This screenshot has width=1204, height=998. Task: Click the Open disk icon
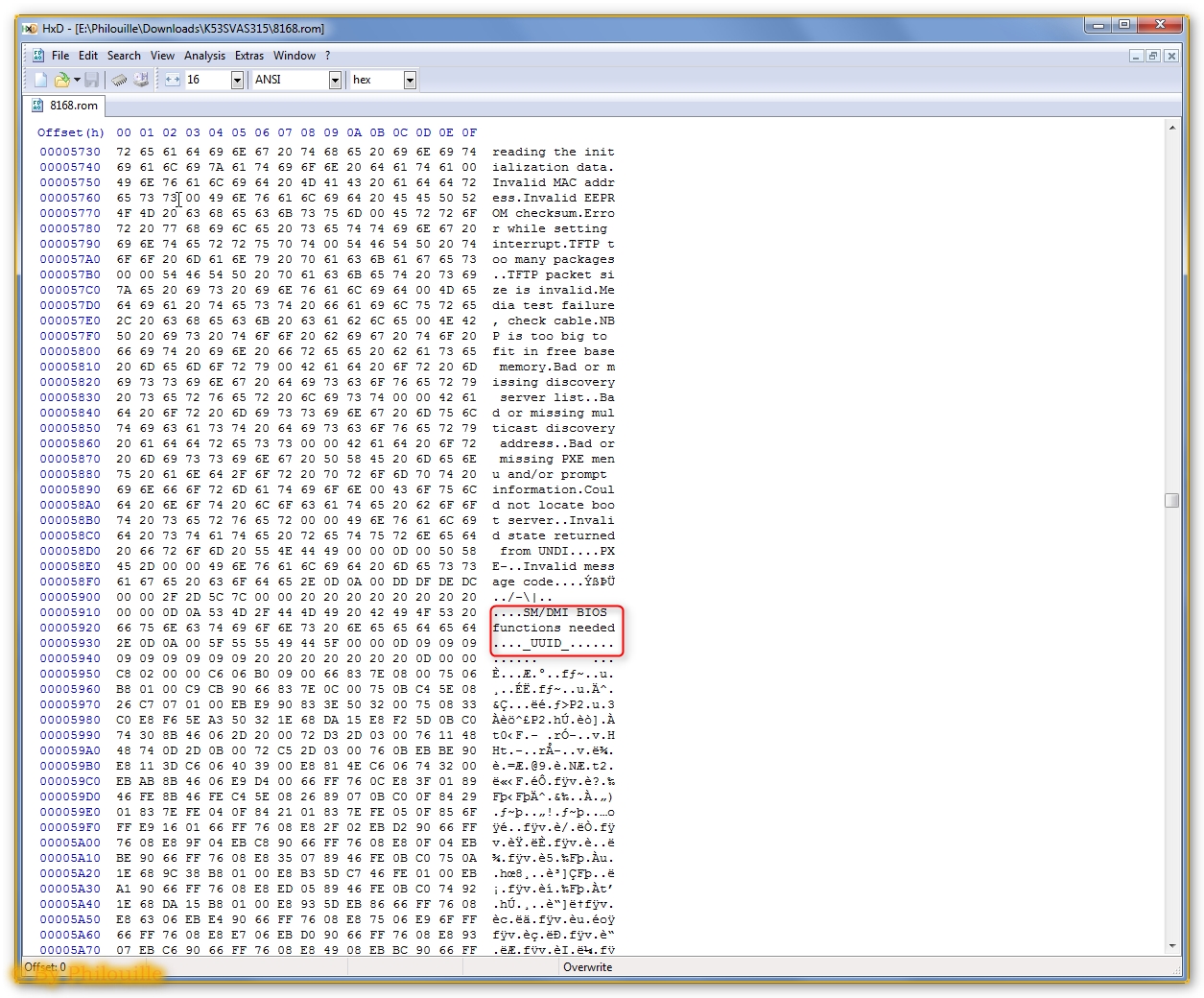141,80
